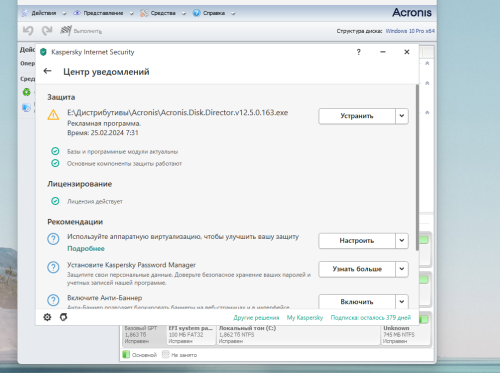The height and width of the screenshot is (373, 500).
Task: Click the Kaspersky shield logo in title bar
Action: [x=43, y=52]
